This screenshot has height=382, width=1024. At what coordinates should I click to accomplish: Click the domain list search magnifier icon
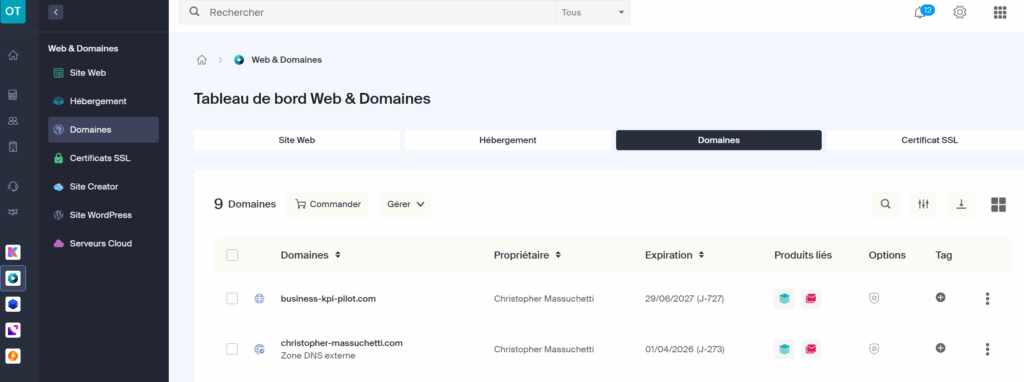(886, 204)
